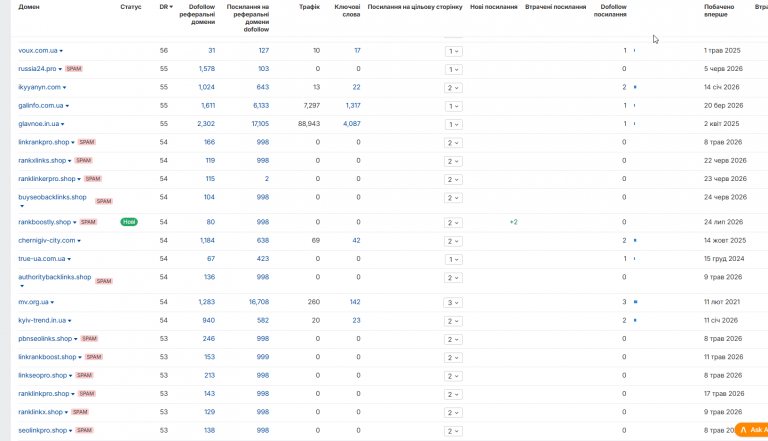Click 'Трафік' column header

[310, 7]
